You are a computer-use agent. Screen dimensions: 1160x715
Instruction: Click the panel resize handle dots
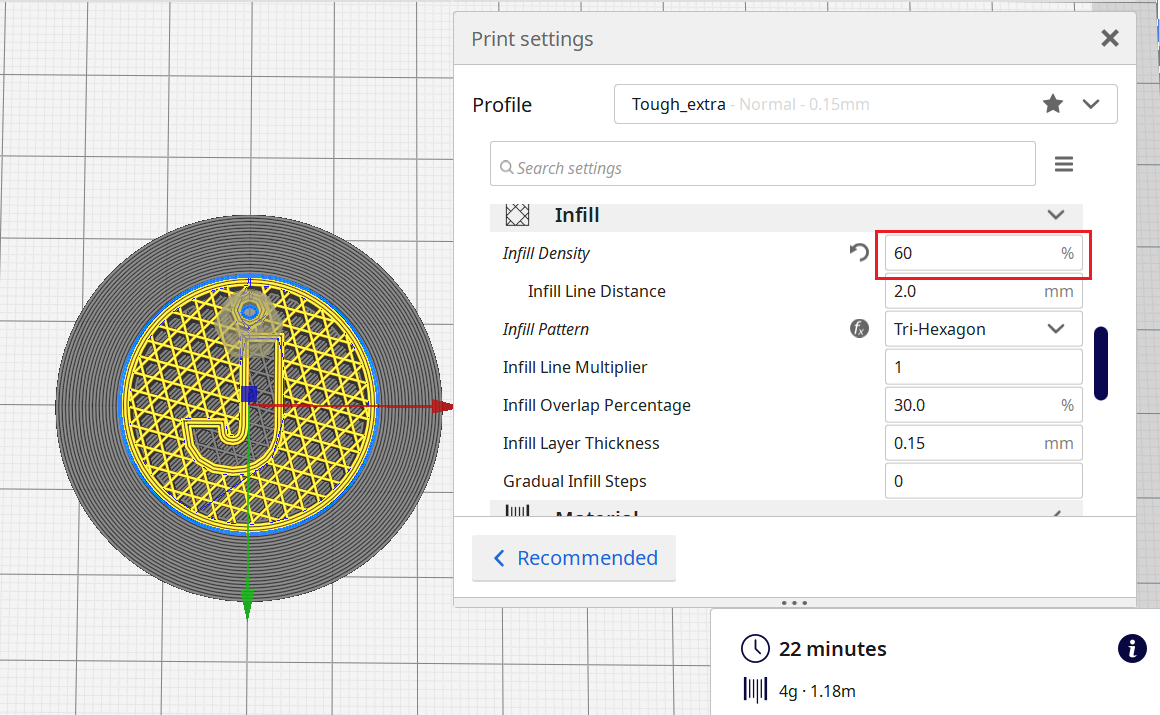795,603
